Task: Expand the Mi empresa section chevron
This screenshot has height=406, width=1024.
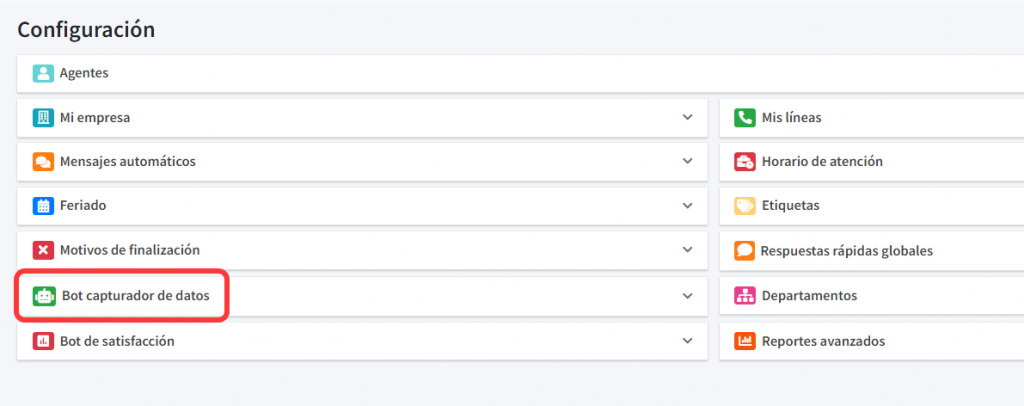Action: 687,118
